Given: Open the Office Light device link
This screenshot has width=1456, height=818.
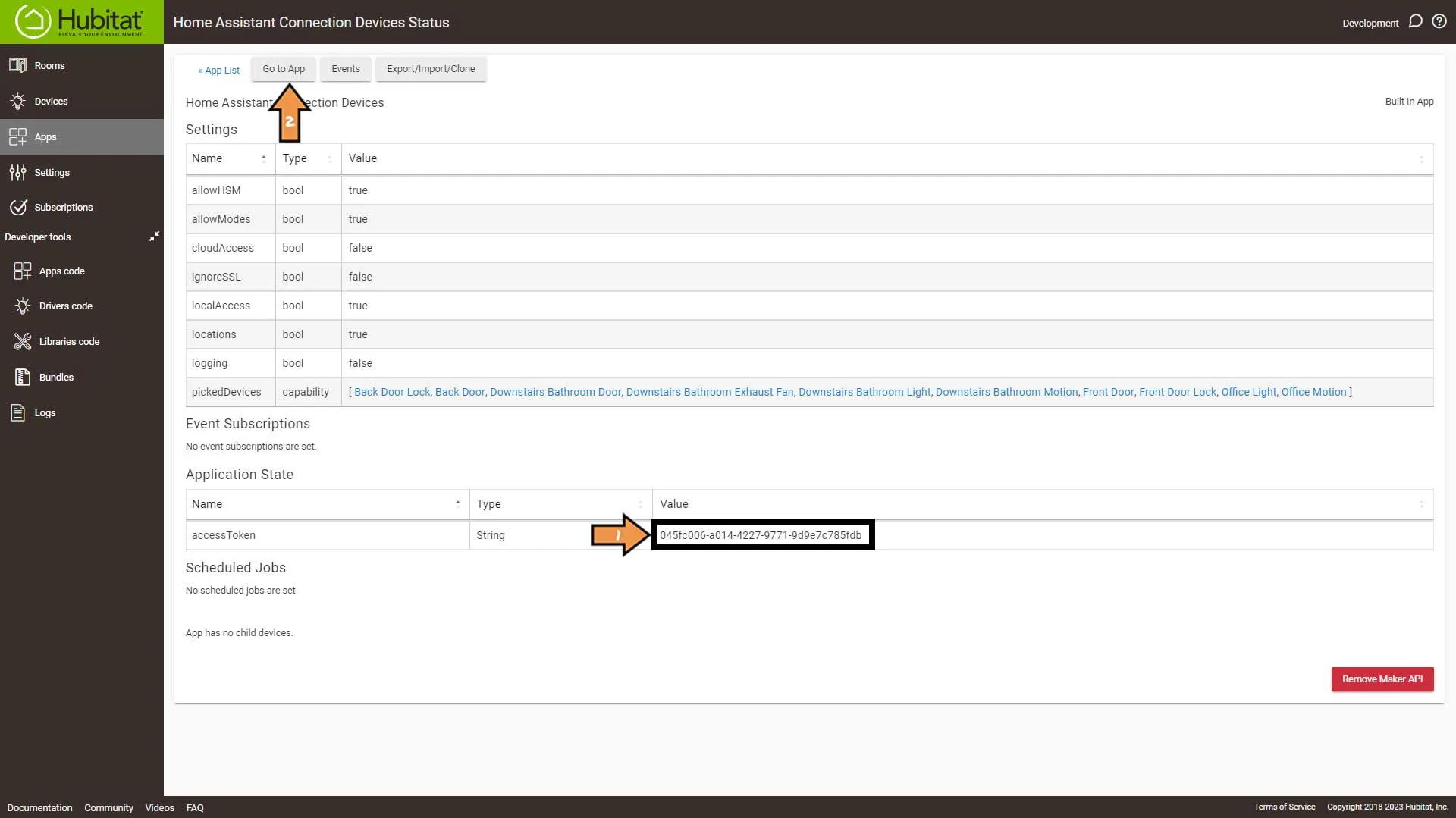Looking at the screenshot, I should (1248, 392).
